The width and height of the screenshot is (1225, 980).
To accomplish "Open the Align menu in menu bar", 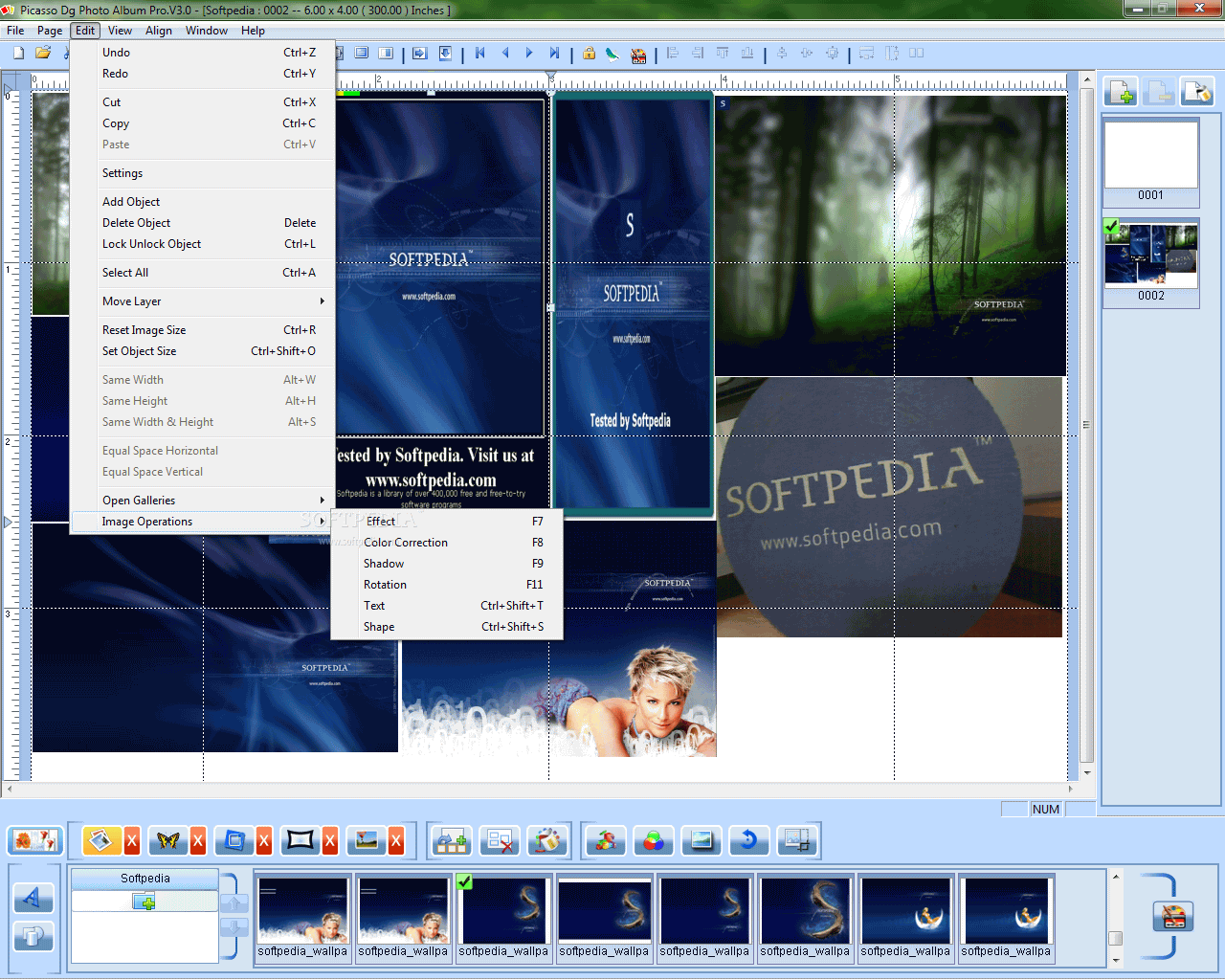I will pos(159,31).
